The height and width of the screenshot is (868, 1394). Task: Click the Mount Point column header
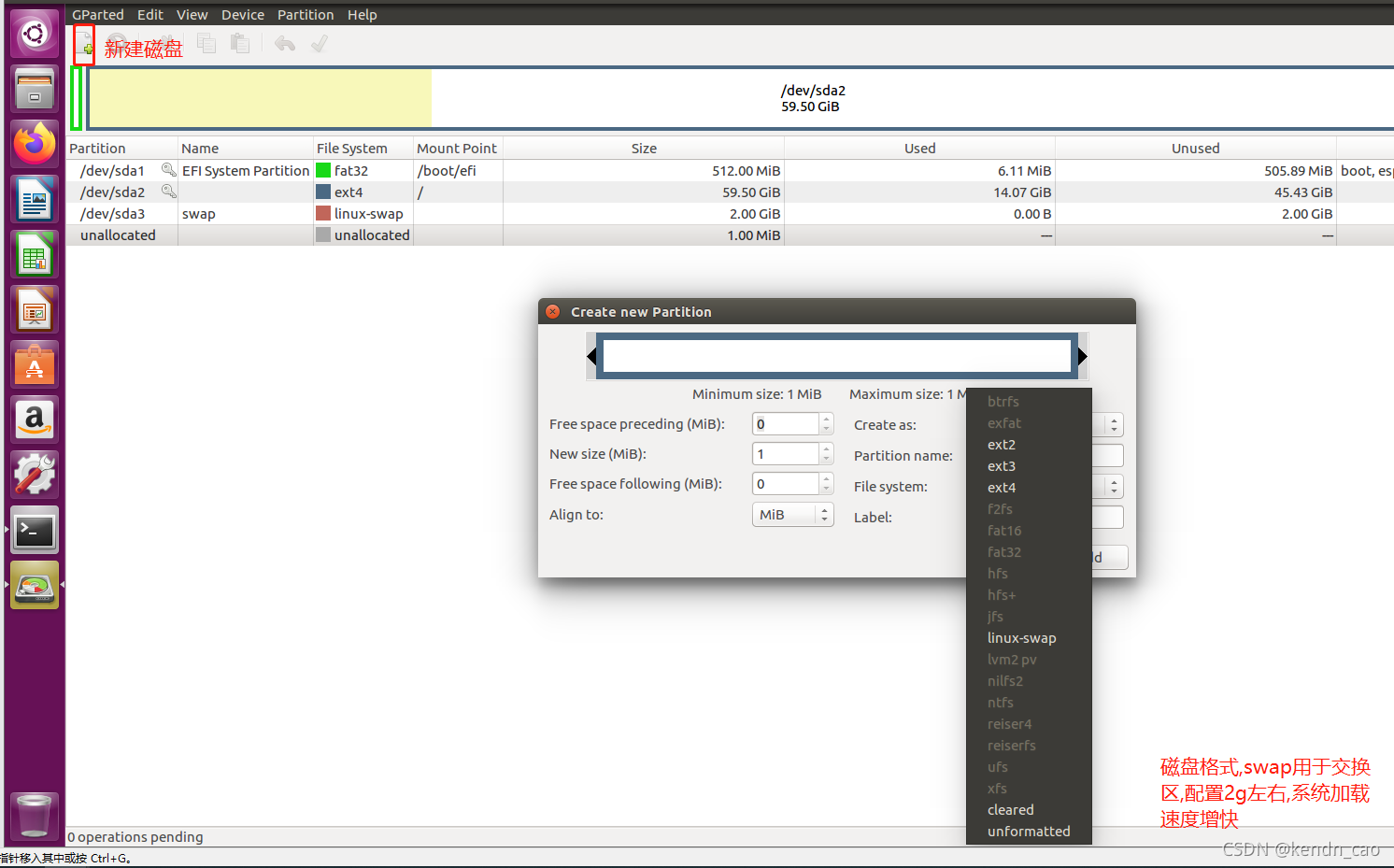457,149
